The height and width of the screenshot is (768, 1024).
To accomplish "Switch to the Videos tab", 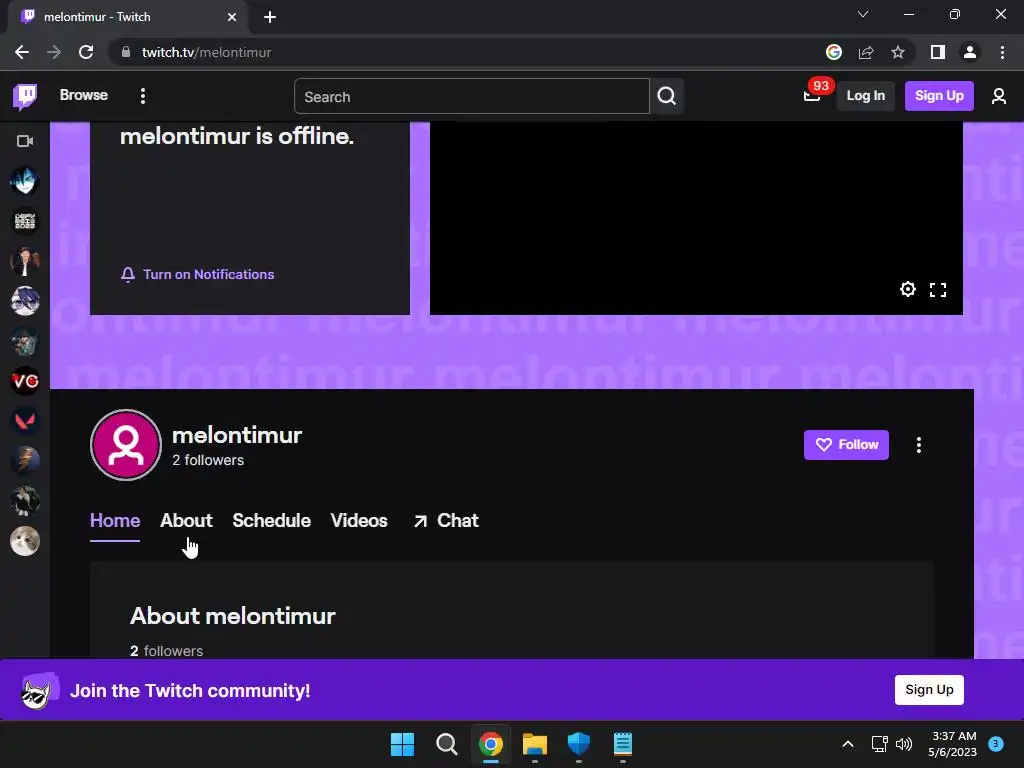I will (x=359, y=520).
